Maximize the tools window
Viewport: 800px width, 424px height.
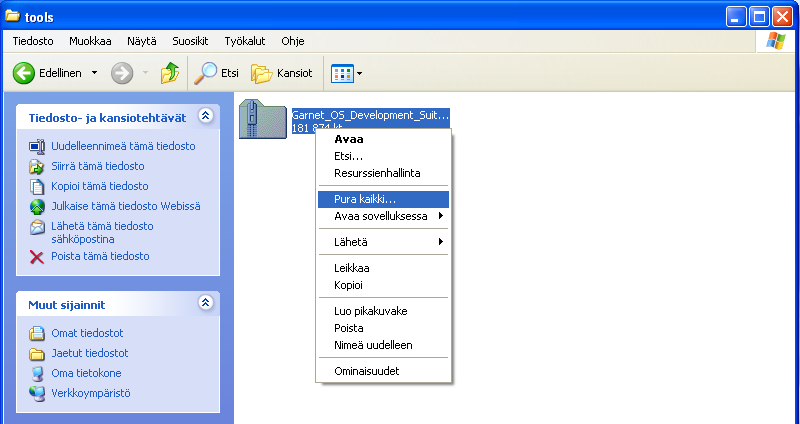pyautogui.click(x=759, y=17)
